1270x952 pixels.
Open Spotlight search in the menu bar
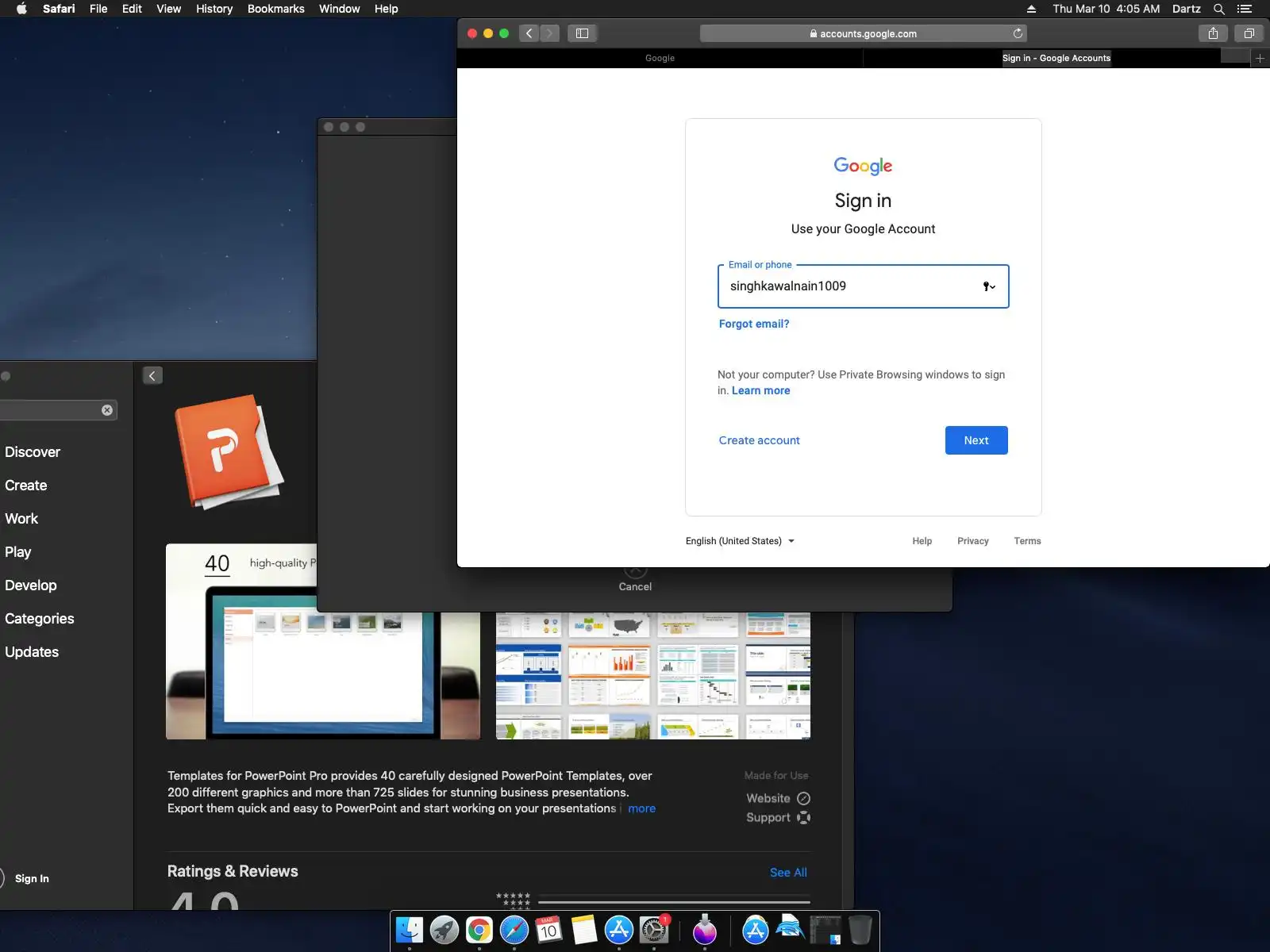pyautogui.click(x=1219, y=9)
